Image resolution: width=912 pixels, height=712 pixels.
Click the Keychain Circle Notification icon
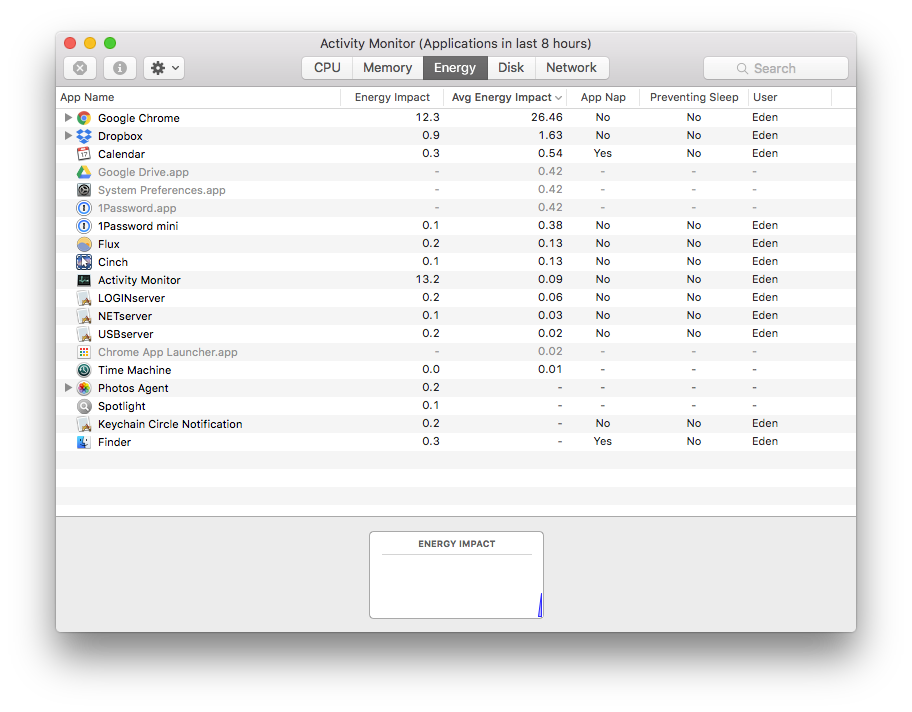pos(84,424)
